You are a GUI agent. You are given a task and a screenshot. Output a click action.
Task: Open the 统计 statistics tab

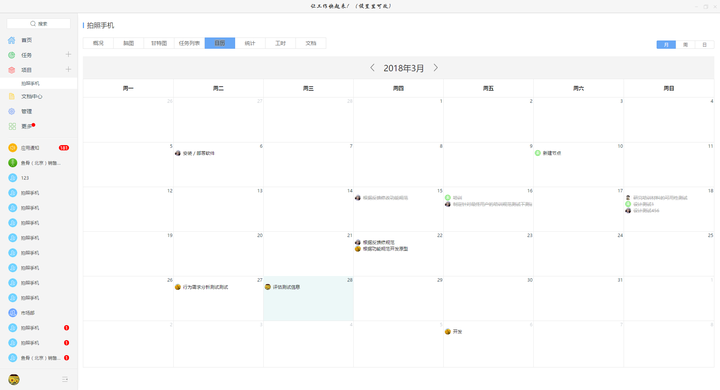coord(250,43)
